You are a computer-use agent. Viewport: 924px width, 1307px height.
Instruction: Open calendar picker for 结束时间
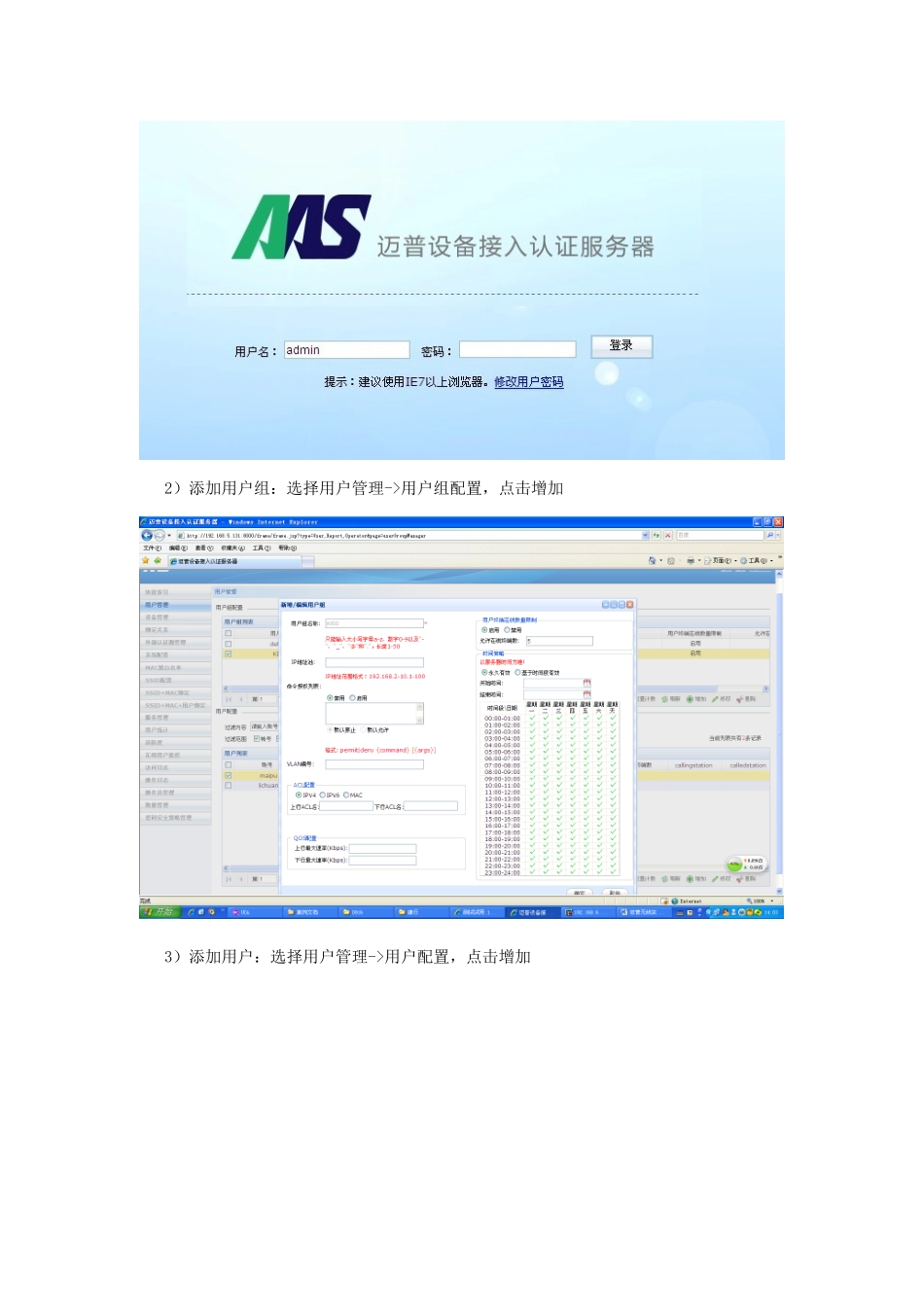pyautogui.click(x=586, y=694)
